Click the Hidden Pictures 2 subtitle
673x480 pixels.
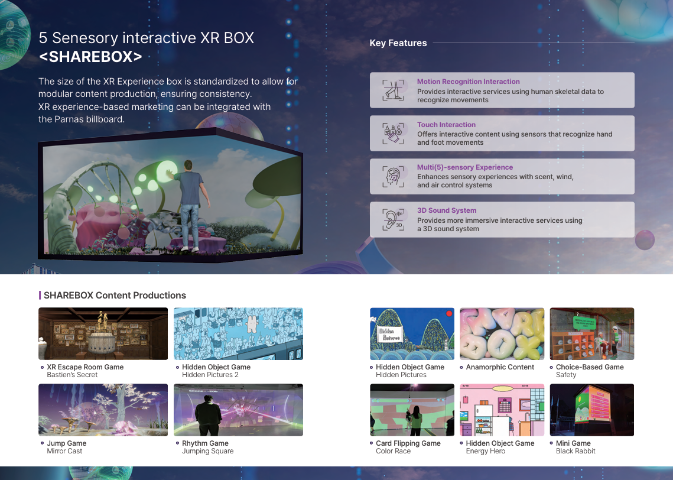pos(210,375)
